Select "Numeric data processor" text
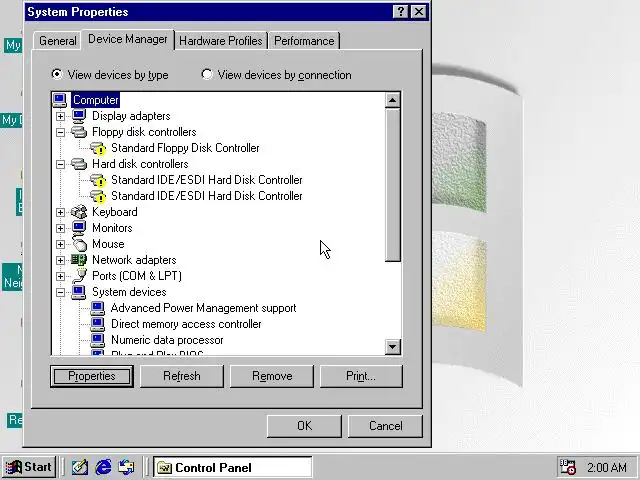This screenshot has height=480, width=640. [x=167, y=340]
